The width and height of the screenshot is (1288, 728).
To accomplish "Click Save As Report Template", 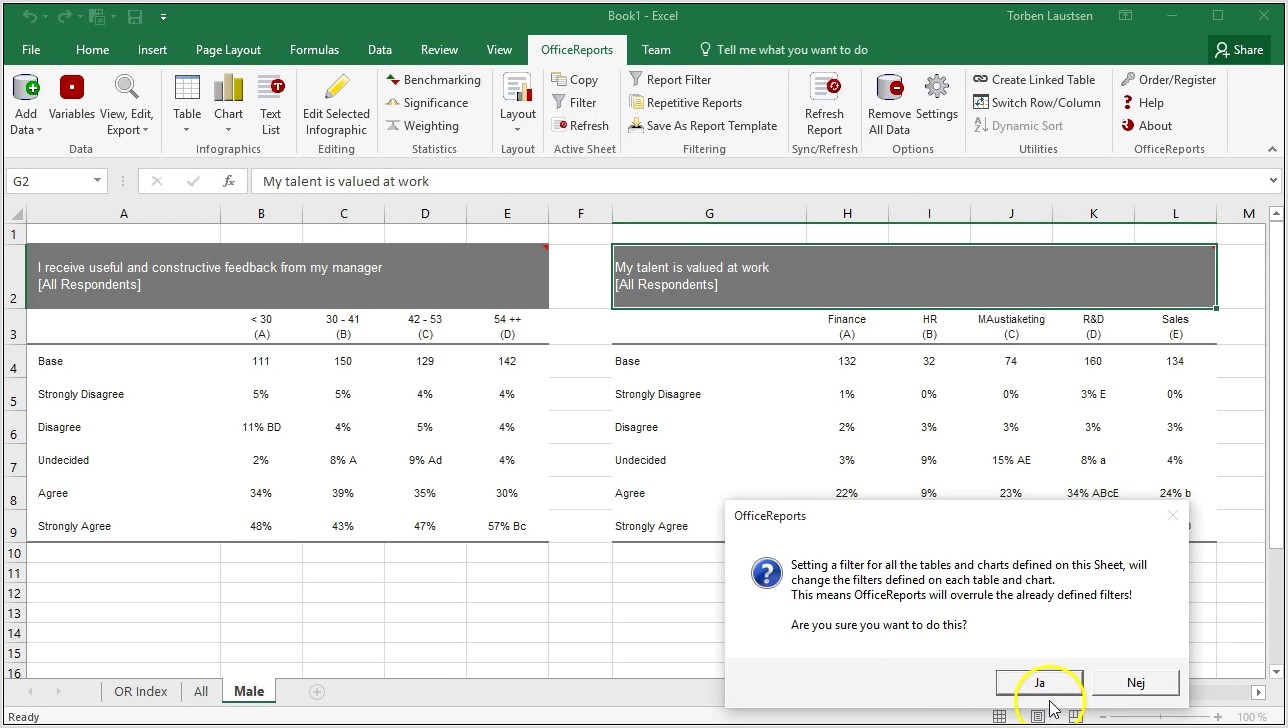I will coord(703,126).
